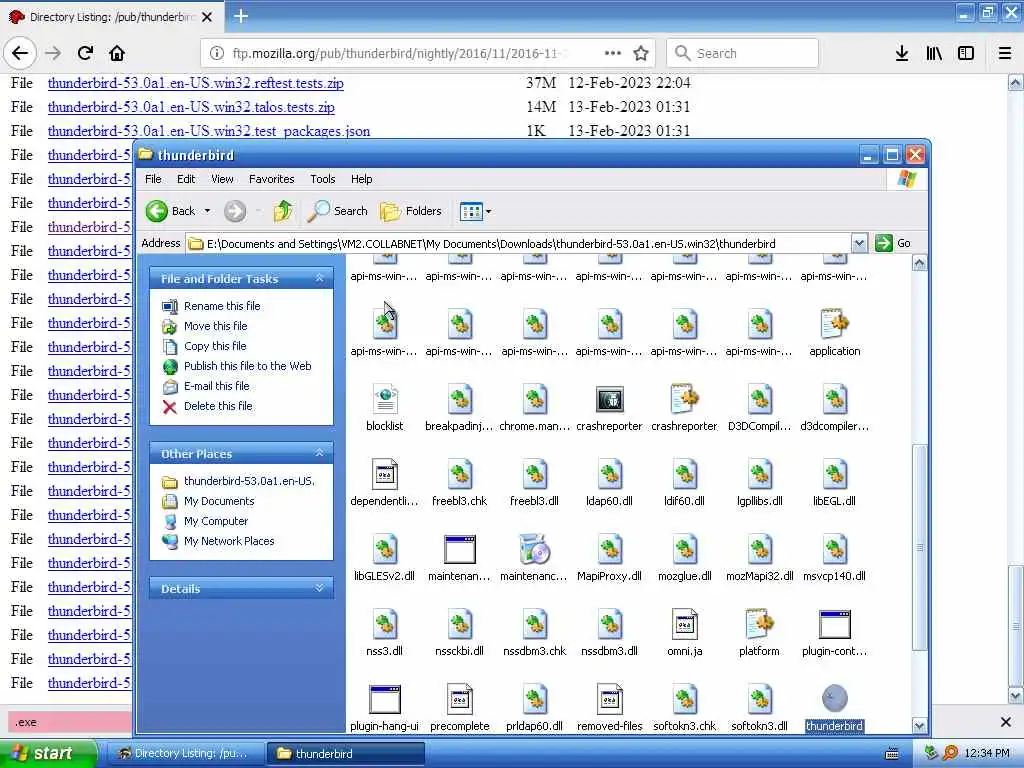Select the libEGL.dll file icon
The width and height of the screenshot is (1024, 768).
coord(834,474)
